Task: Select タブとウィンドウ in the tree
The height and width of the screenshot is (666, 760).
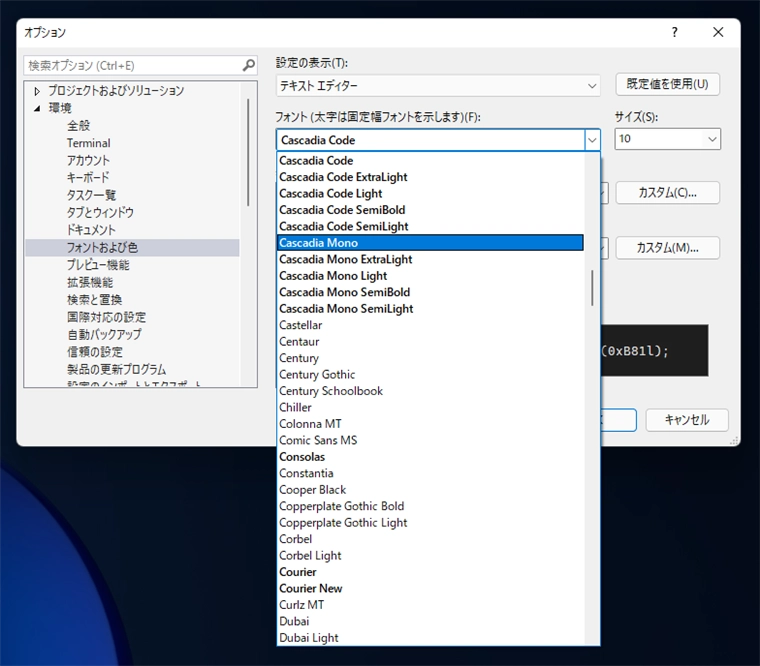Action: pyautogui.click(x=100, y=213)
